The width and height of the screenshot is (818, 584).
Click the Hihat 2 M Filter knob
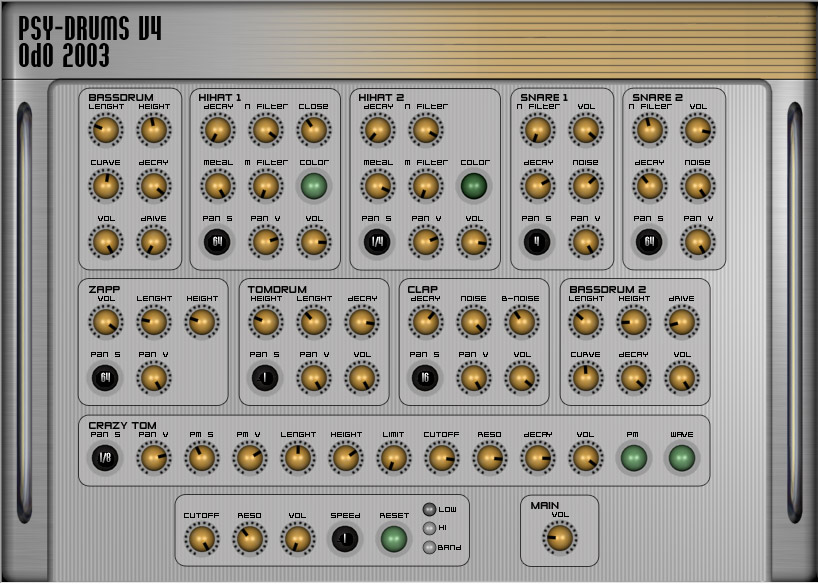point(426,186)
